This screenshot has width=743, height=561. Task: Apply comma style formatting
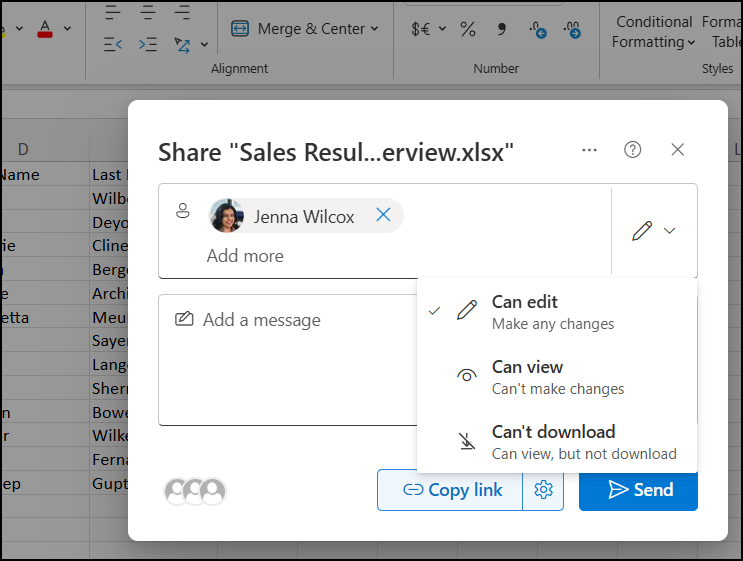[501, 29]
